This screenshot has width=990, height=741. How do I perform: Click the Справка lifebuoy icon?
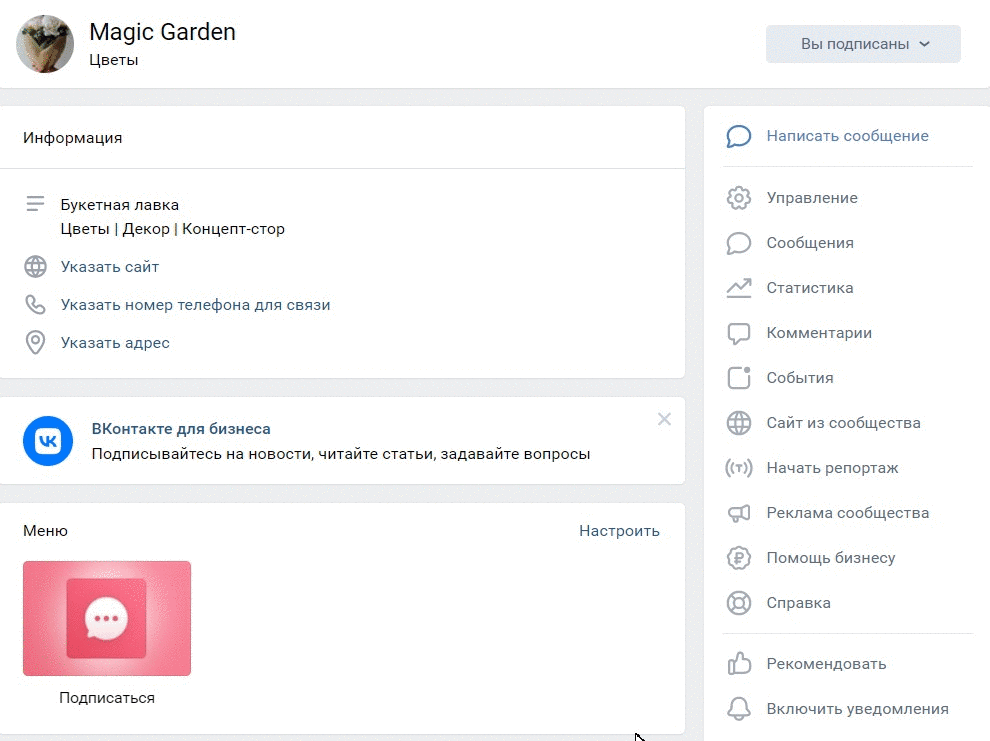pyautogui.click(x=739, y=603)
